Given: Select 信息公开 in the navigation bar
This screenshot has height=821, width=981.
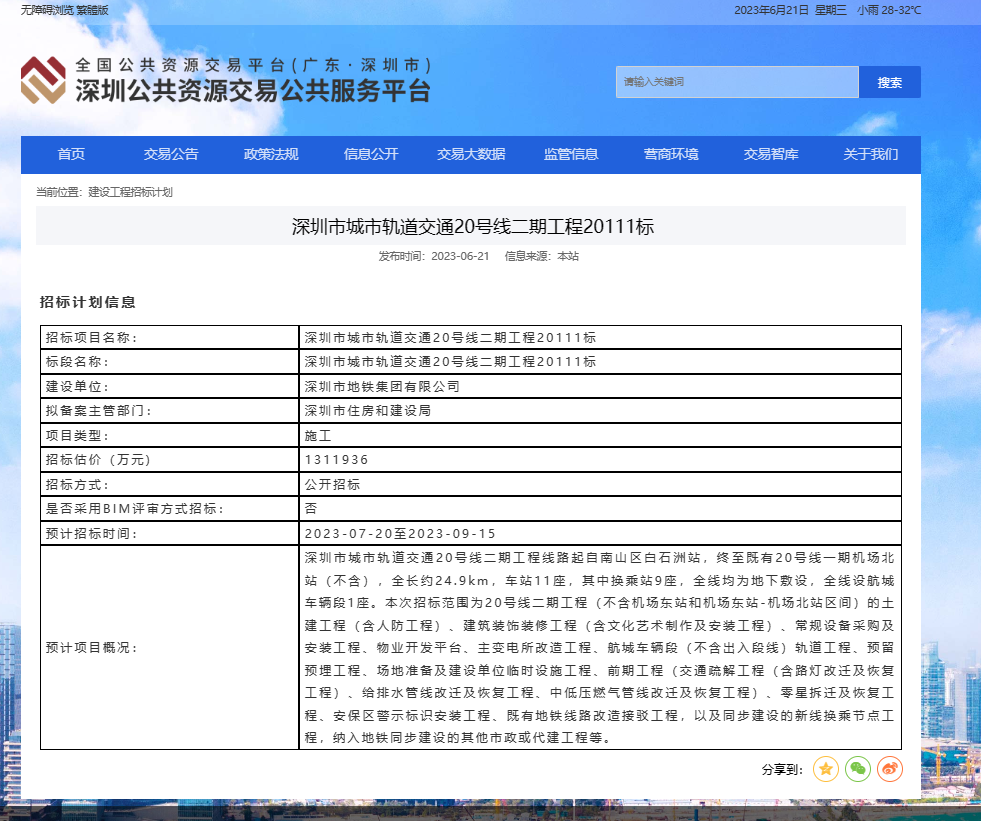Looking at the screenshot, I should click(371, 154).
